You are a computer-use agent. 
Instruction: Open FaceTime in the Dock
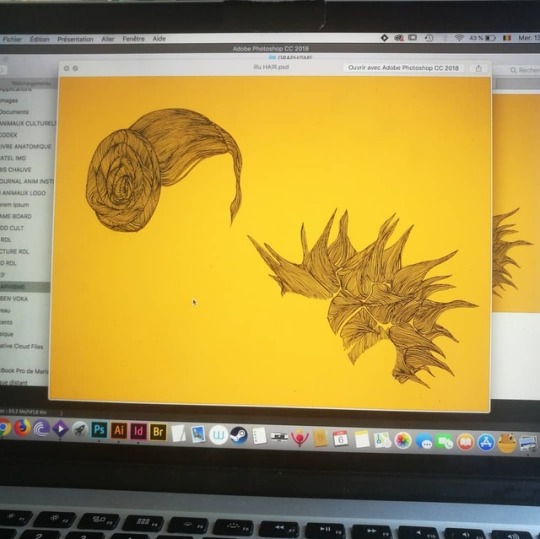pos(444,442)
